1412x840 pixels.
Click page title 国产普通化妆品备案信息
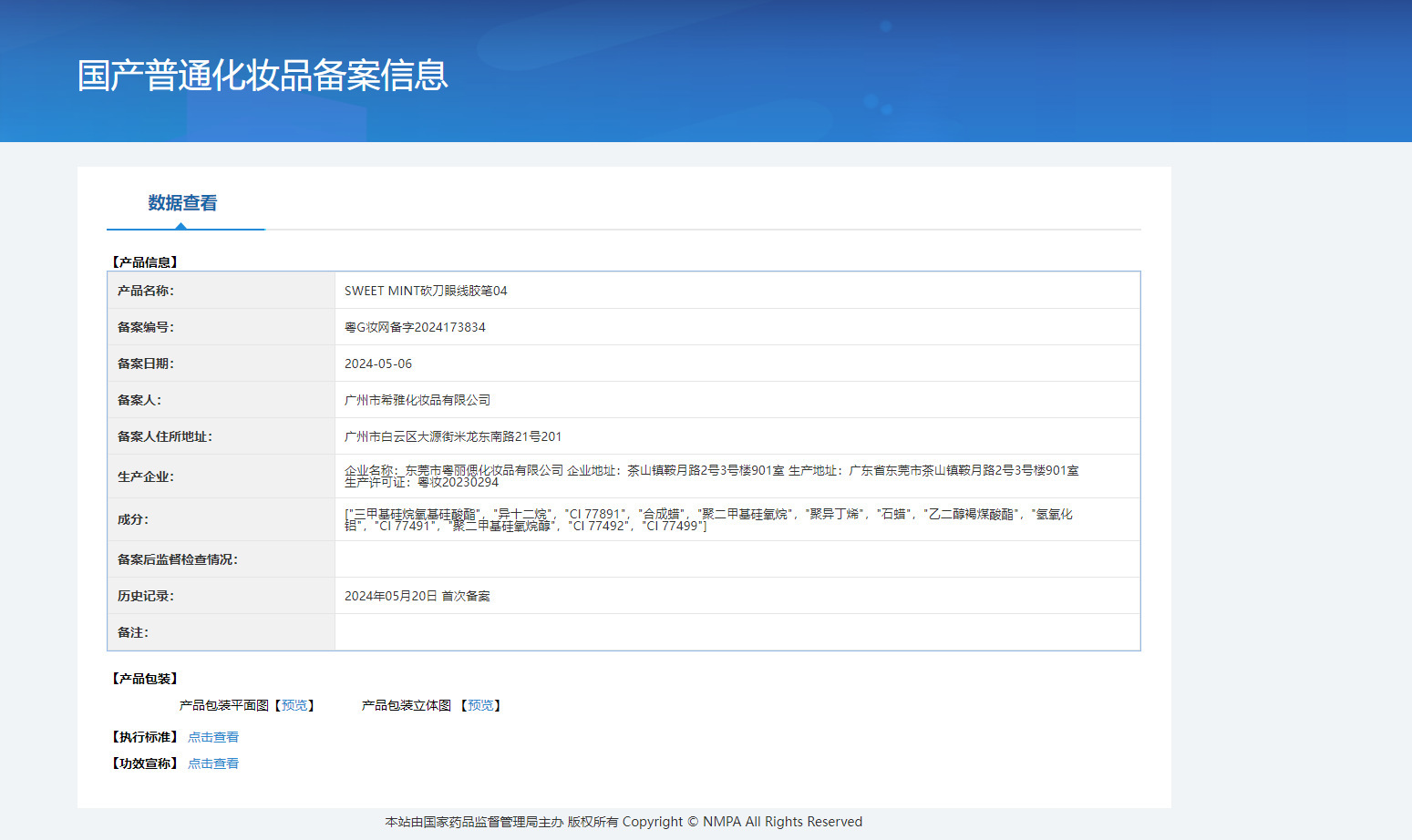click(x=263, y=75)
